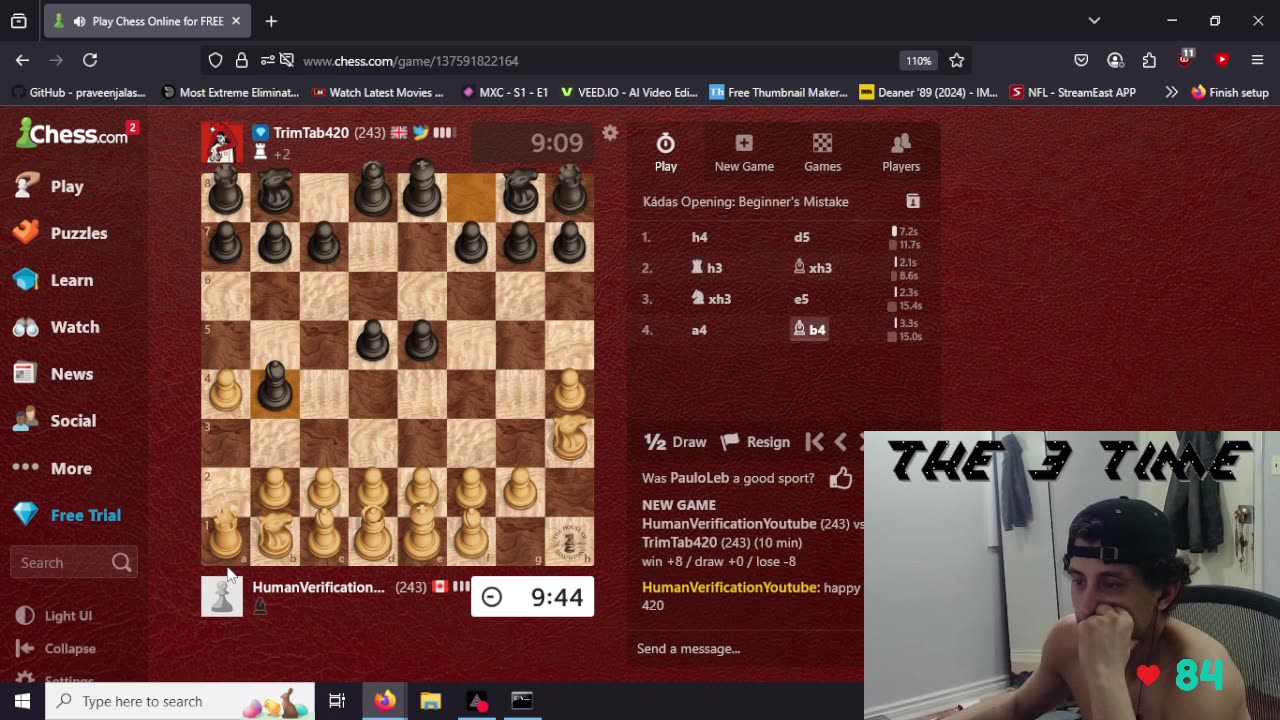The width and height of the screenshot is (1280, 720).
Task: Jump to first move arrow
Action: (814, 442)
